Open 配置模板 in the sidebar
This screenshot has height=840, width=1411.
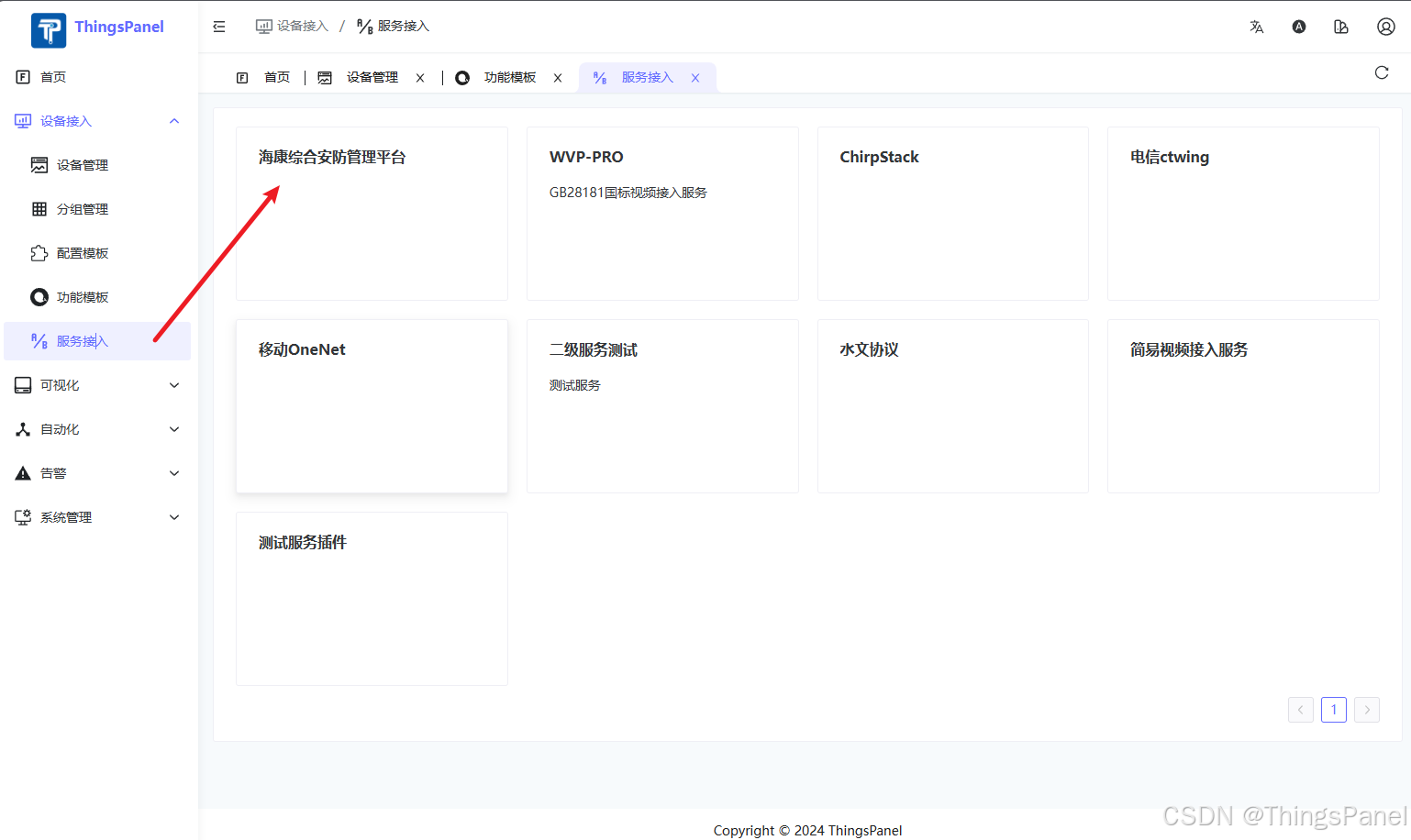99,253
